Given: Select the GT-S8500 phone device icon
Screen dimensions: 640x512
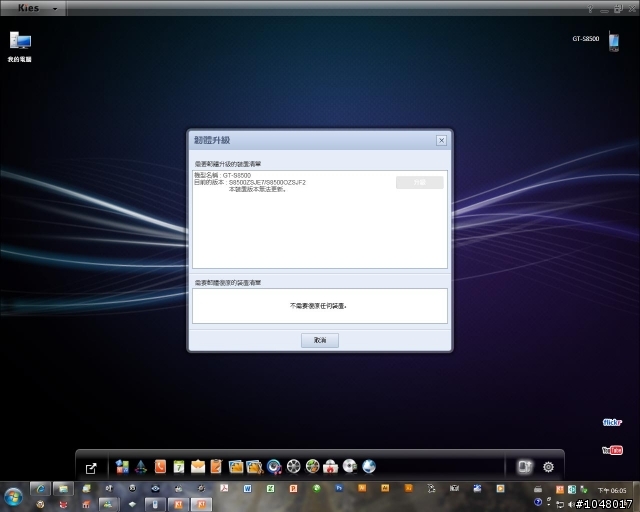Looking at the screenshot, I should 613,41.
